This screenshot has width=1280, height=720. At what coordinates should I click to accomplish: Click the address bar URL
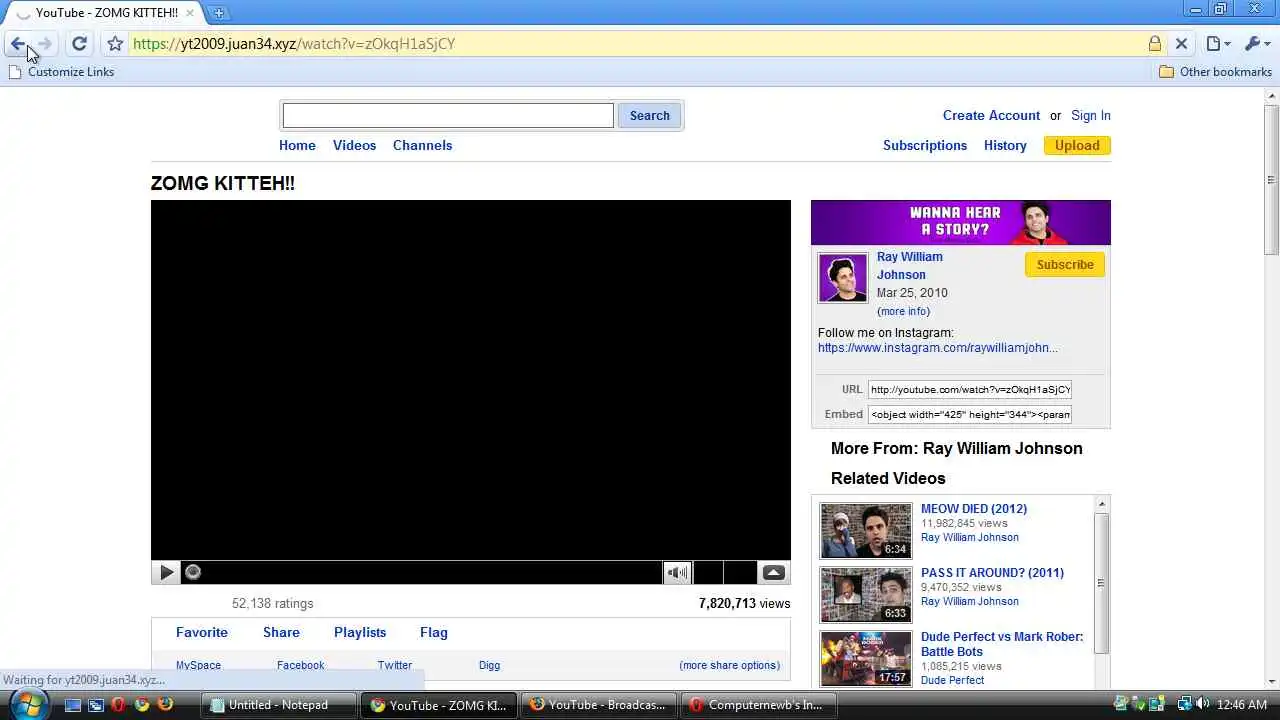(293, 44)
